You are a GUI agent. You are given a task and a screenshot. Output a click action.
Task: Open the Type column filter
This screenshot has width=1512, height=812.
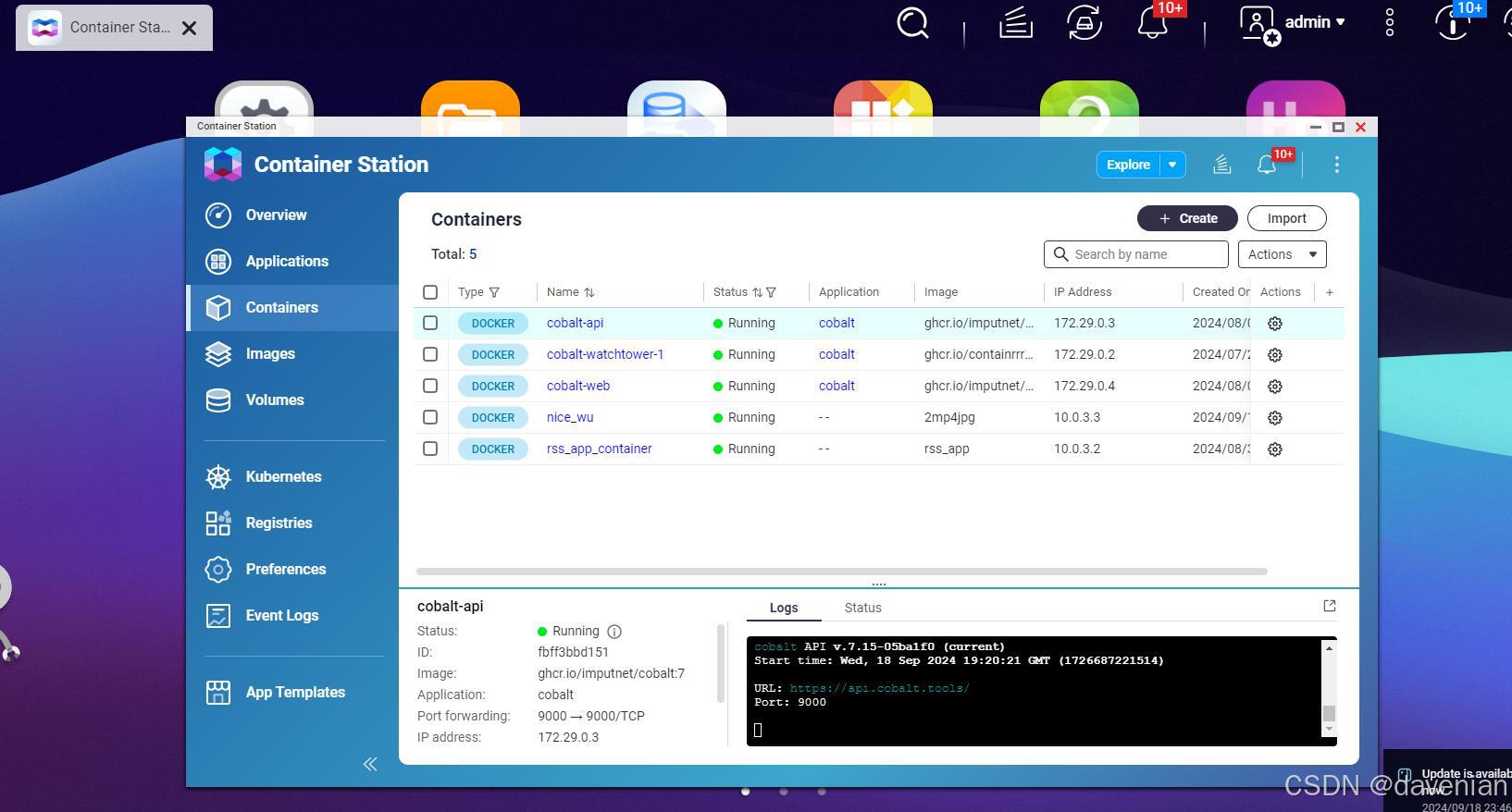pyautogui.click(x=494, y=292)
